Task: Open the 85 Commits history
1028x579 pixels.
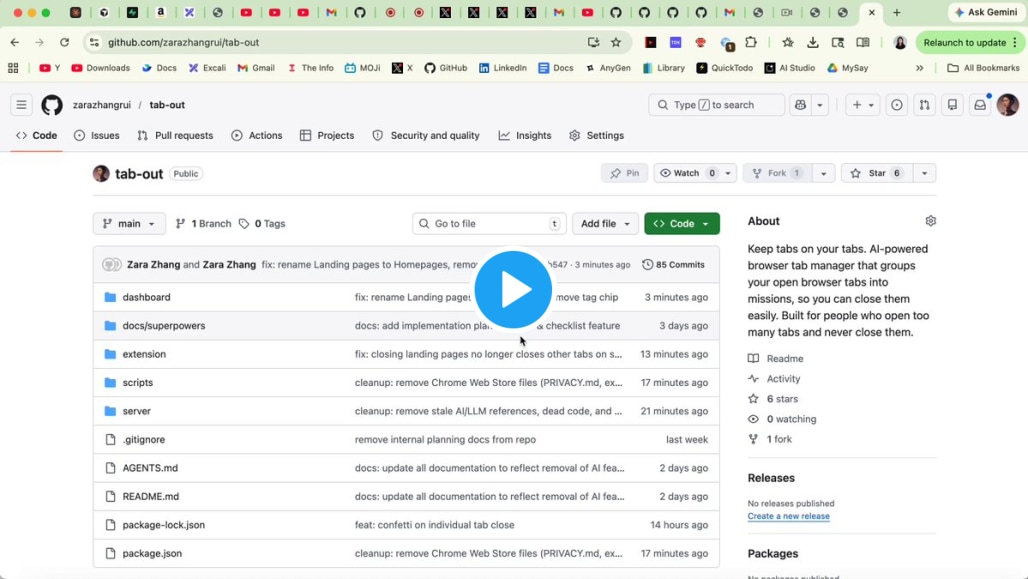Action: (673, 265)
